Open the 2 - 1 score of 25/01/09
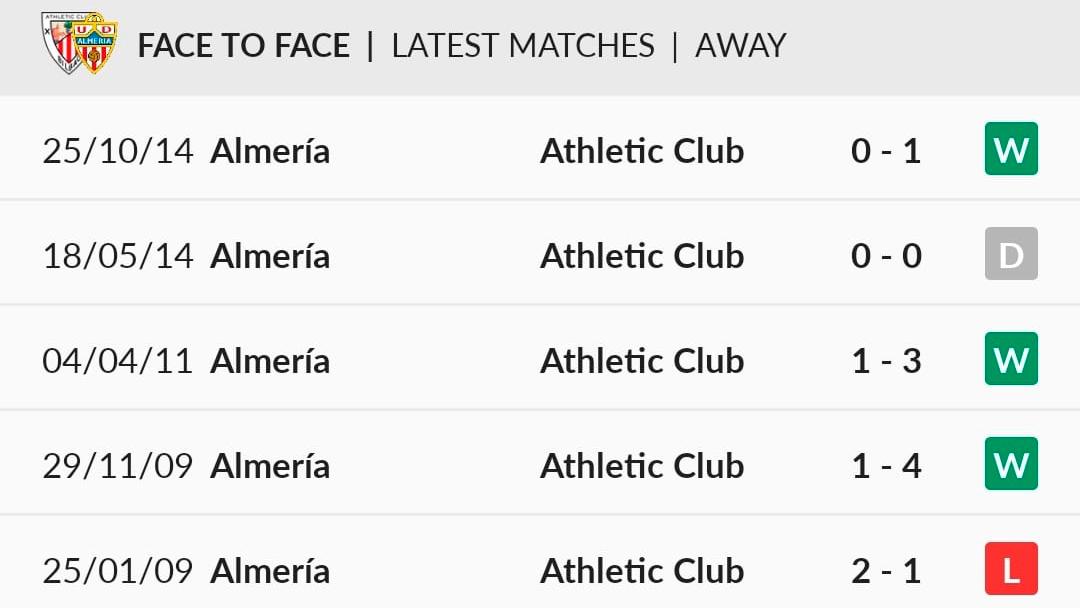This screenshot has width=1080, height=608. (x=886, y=571)
